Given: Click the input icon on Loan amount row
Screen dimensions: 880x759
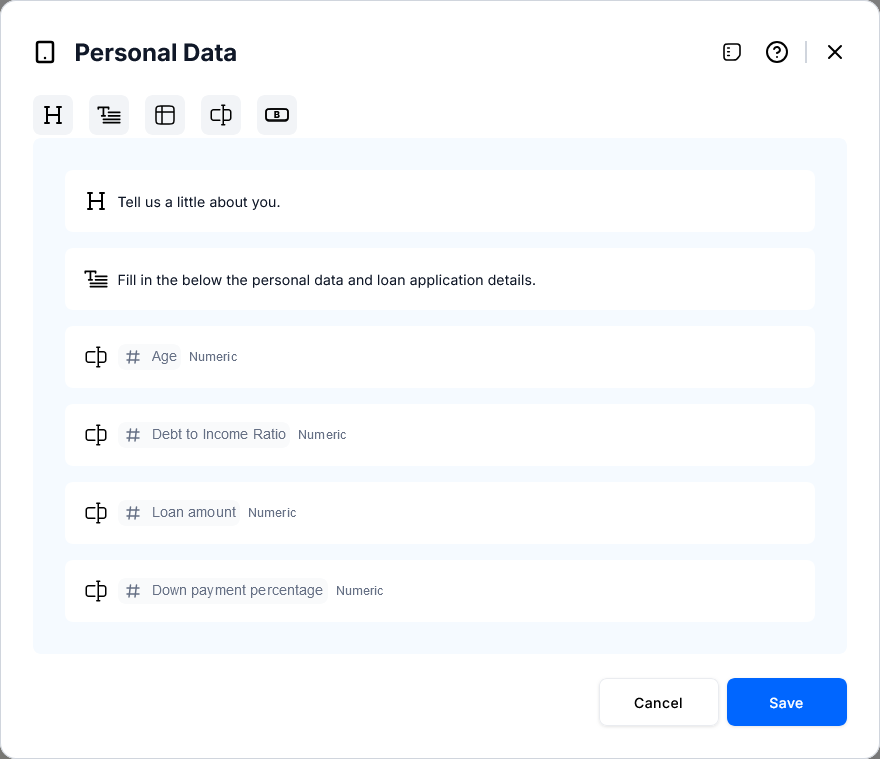Looking at the screenshot, I should 96,513.
